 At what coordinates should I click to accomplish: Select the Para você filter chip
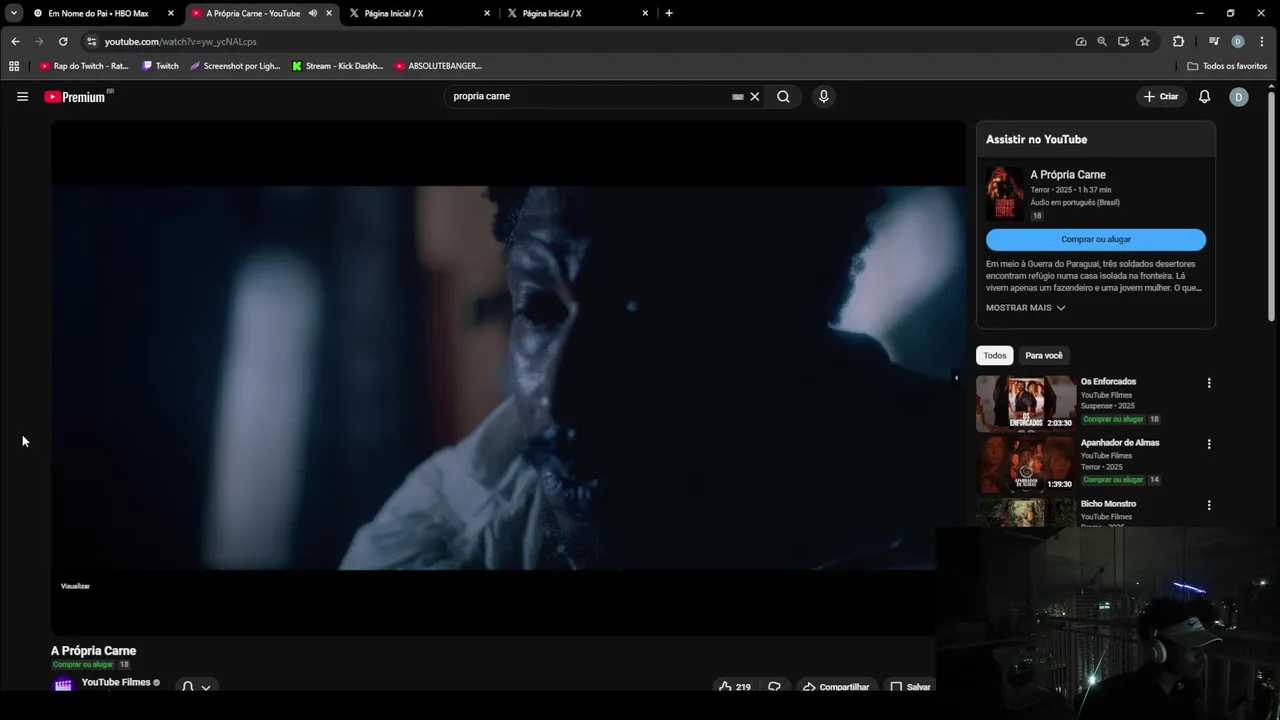[x=1044, y=356]
